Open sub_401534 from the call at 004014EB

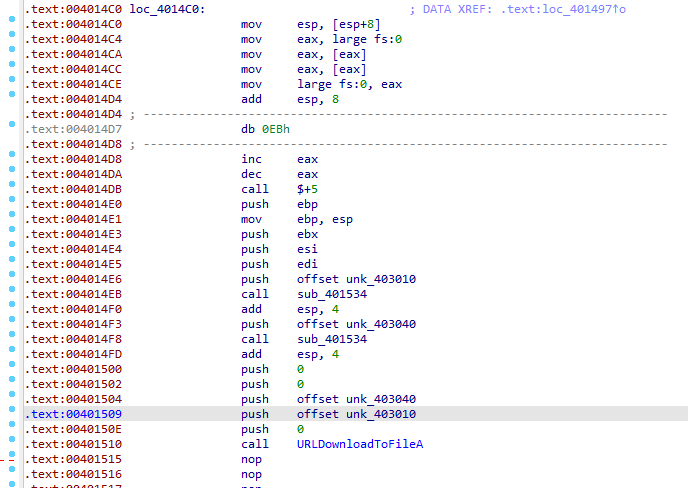(332, 294)
